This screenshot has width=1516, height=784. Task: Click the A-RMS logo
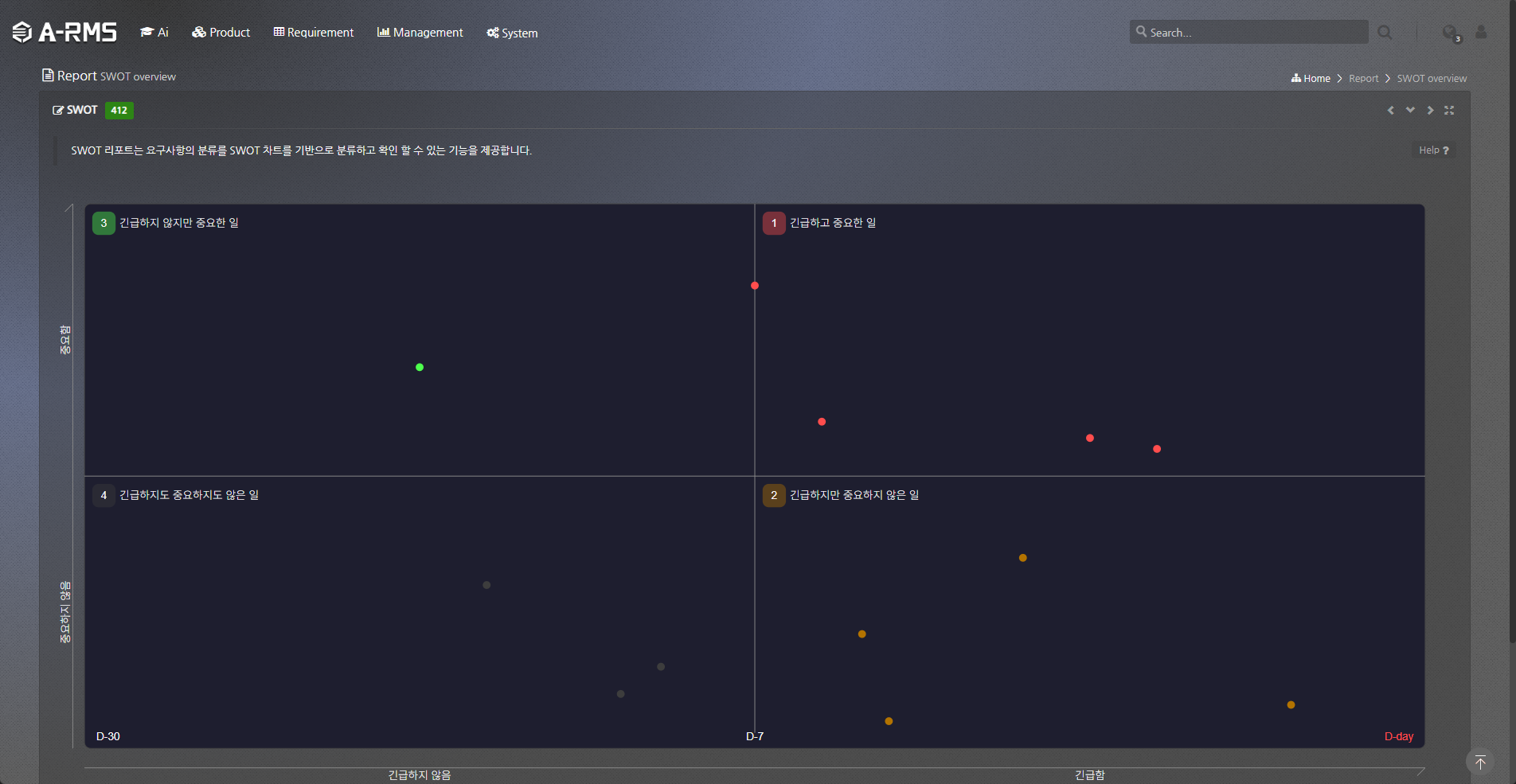[x=64, y=32]
